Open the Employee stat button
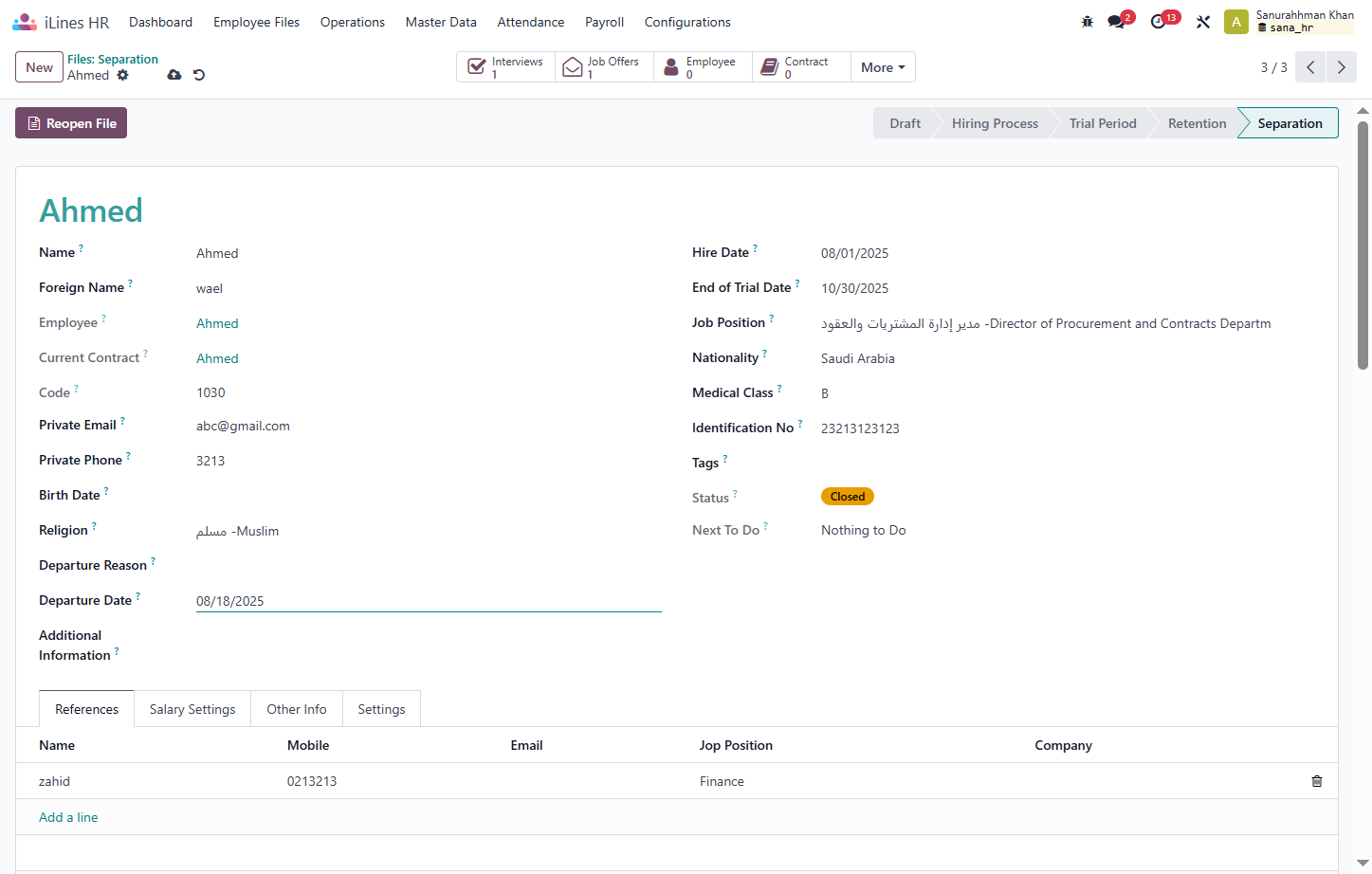Image resolution: width=1372 pixels, height=874 pixels. click(x=704, y=67)
